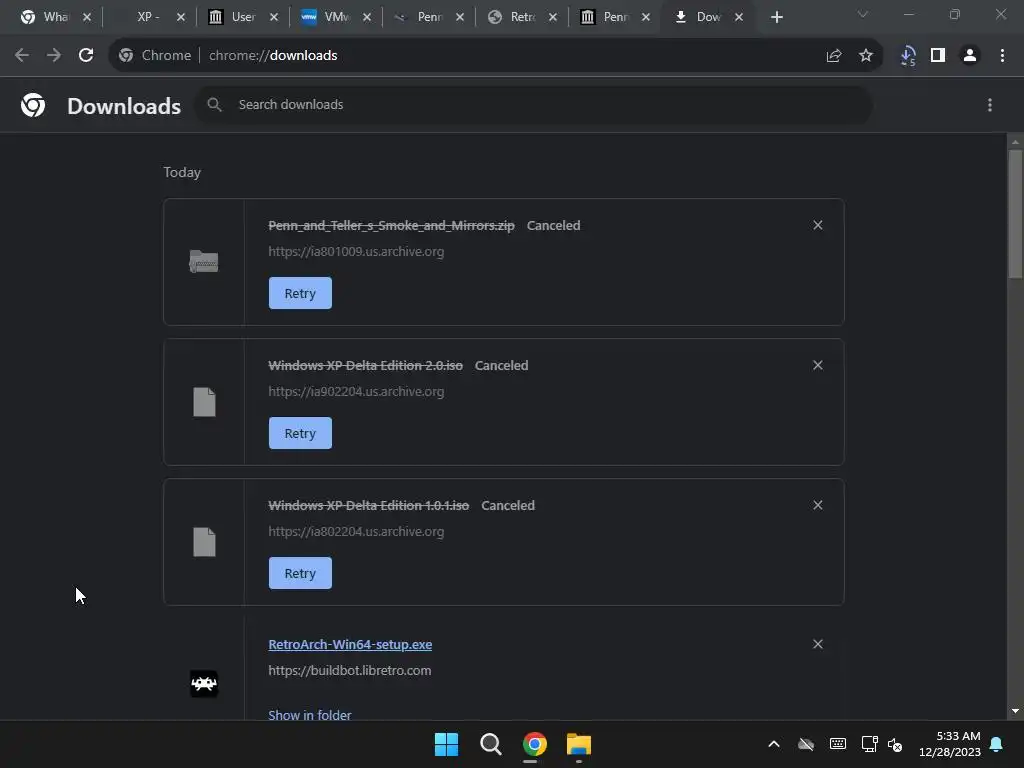Open File Explorer from the taskbar

click(579, 744)
